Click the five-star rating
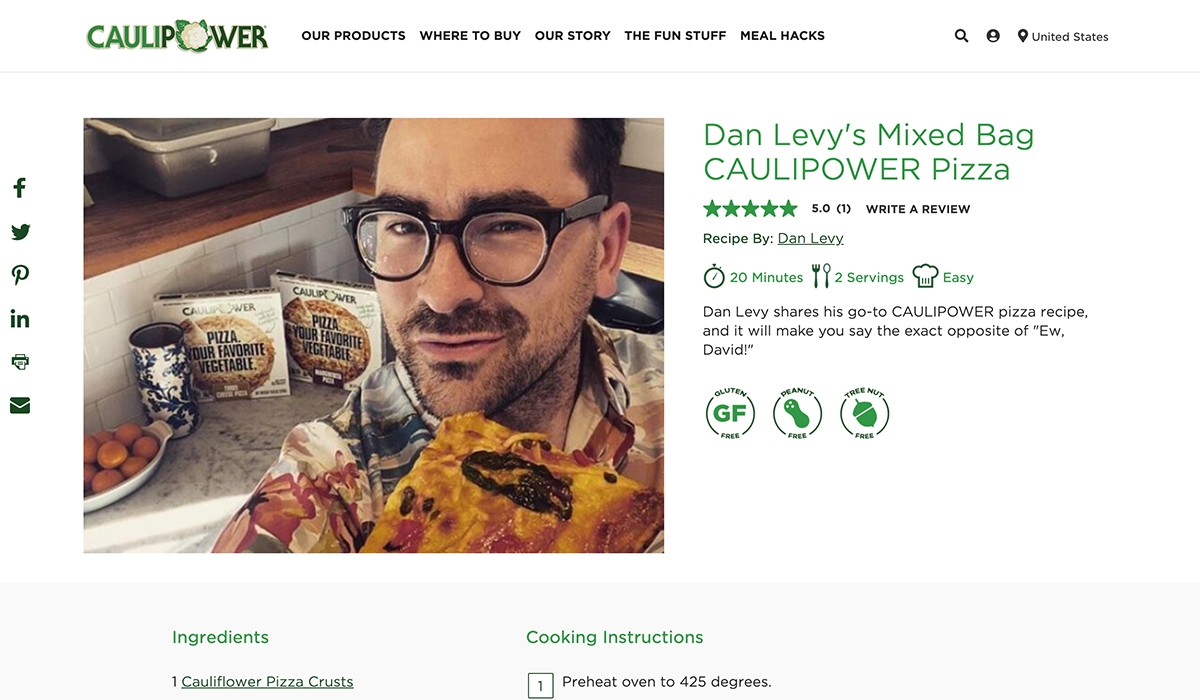 tap(750, 209)
